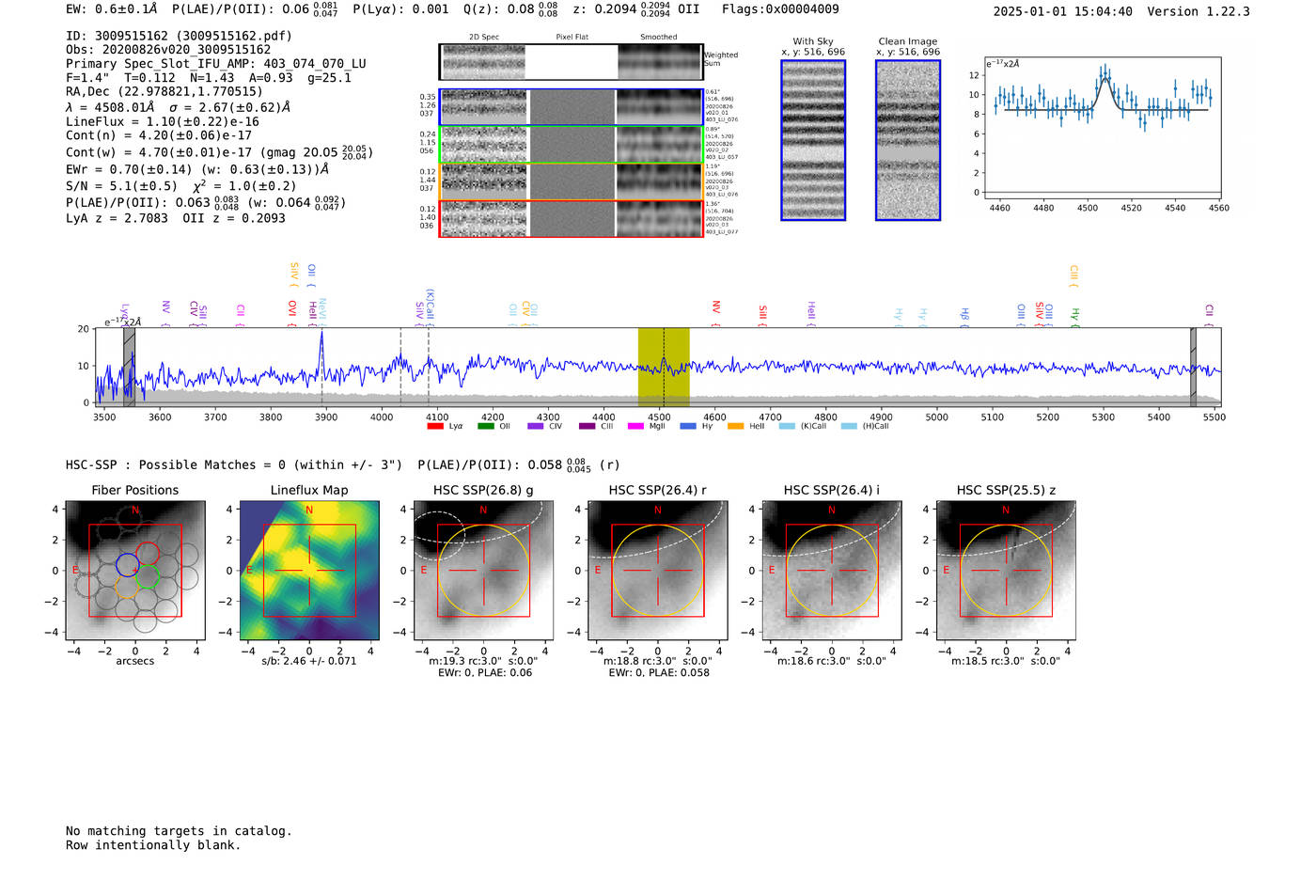The image size is (1316, 896).
Task: Select the red fiber circle in Fiber Positions
Action: point(148,554)
